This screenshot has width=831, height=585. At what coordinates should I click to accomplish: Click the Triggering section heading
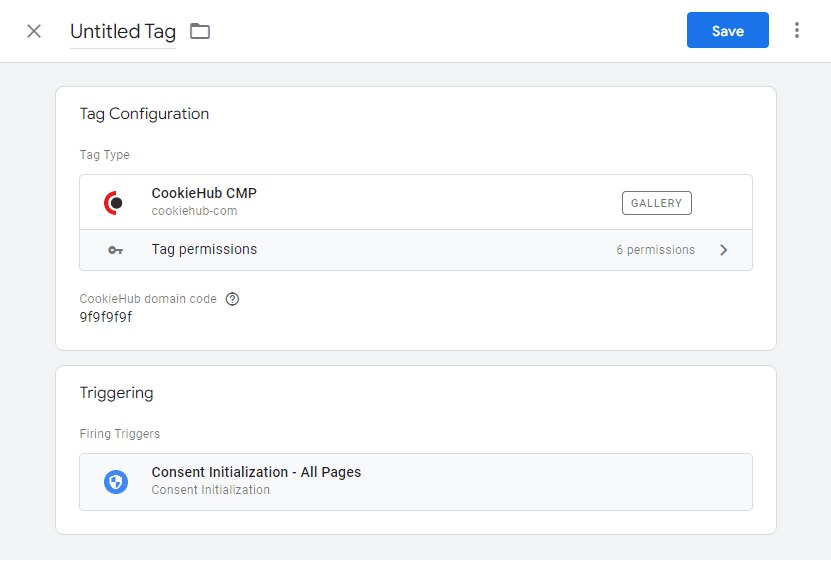click(116, 393)
